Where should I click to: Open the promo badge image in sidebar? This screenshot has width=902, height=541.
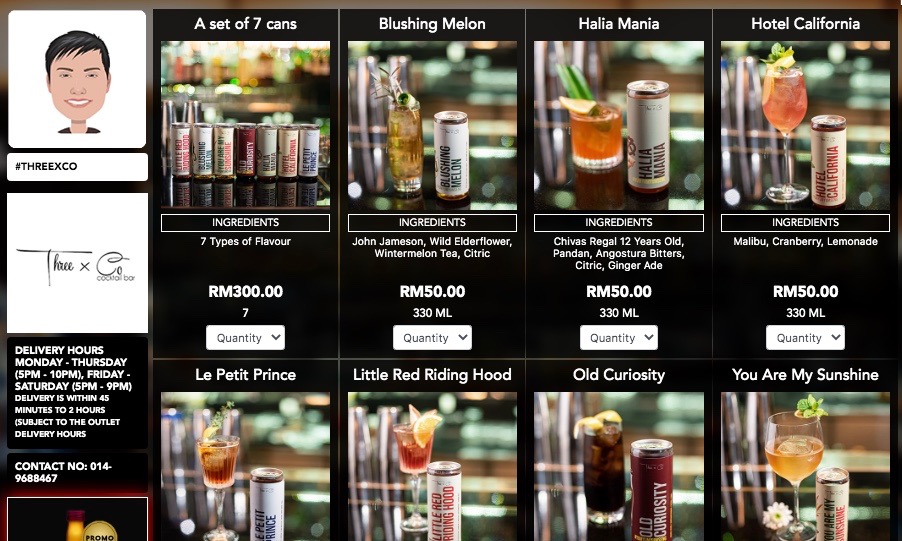click(77, 520)
